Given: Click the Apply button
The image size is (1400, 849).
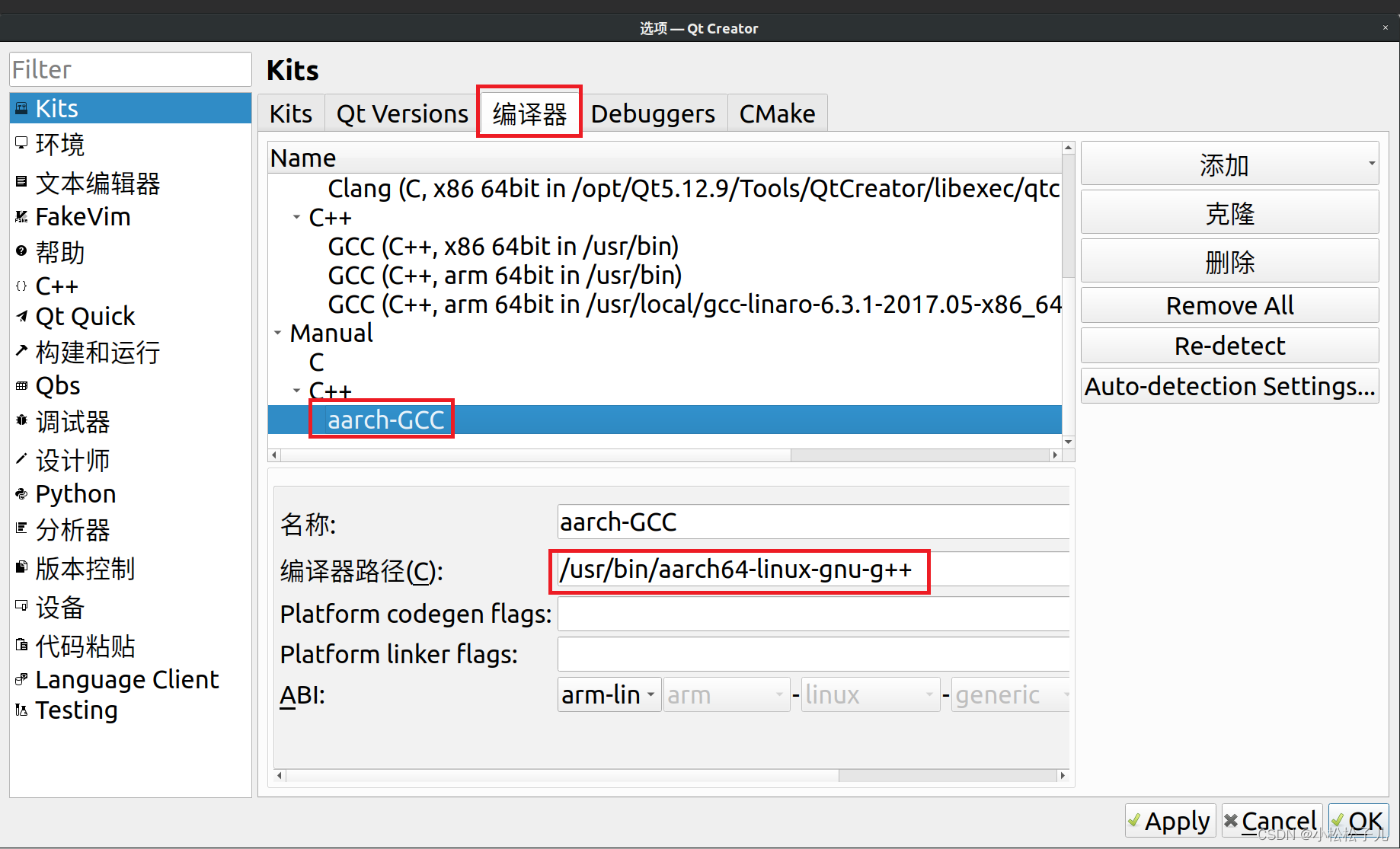Looking at the screenshot, I should (x=1171, y=821).
